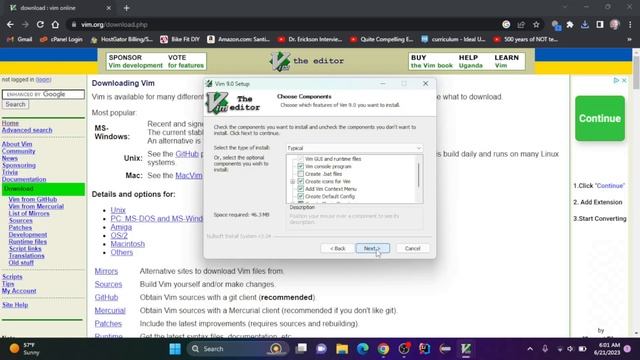This screenshot has width=640, height=360.
Task: Switch to Google Chrome on the taskbar
Action: tap(383, 349)
